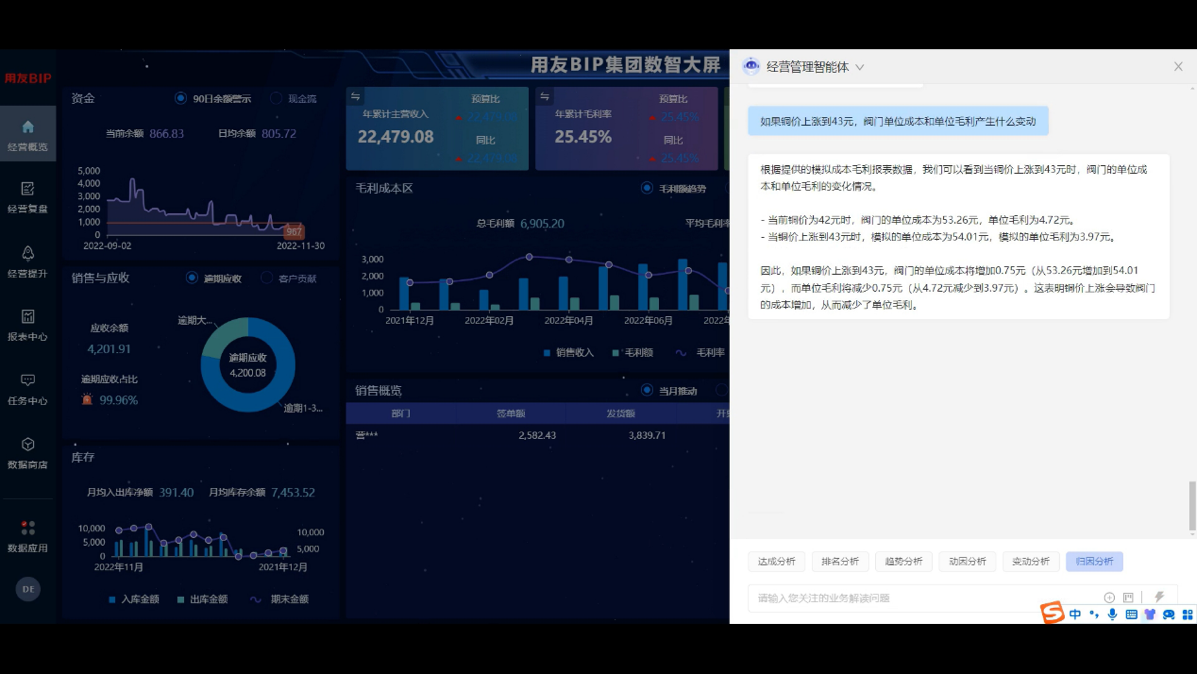1197x674 pixels.
Task: Click the 动因分析 button
Action: (966, 561)
